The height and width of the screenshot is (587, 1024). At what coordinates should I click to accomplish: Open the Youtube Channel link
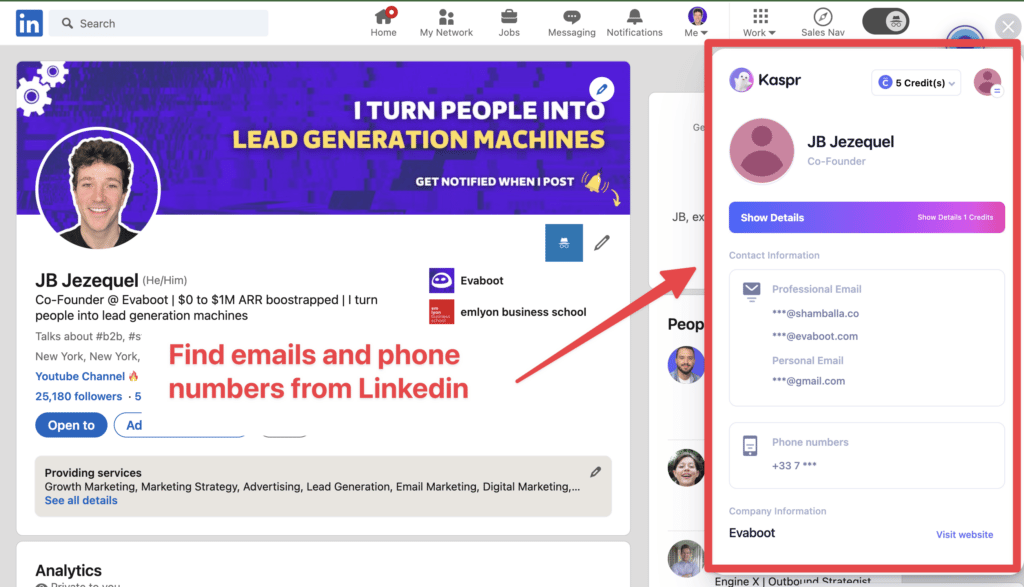[x=87, y=376]
